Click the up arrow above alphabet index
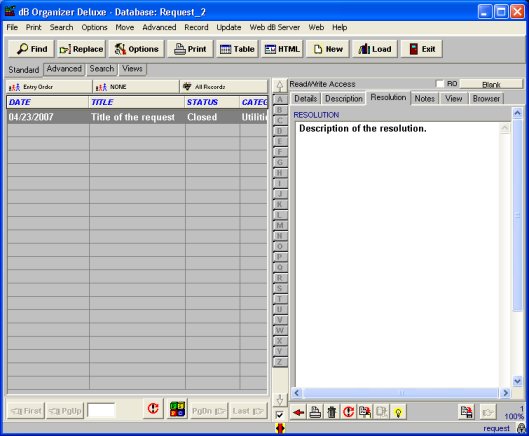 pos(280,86)
